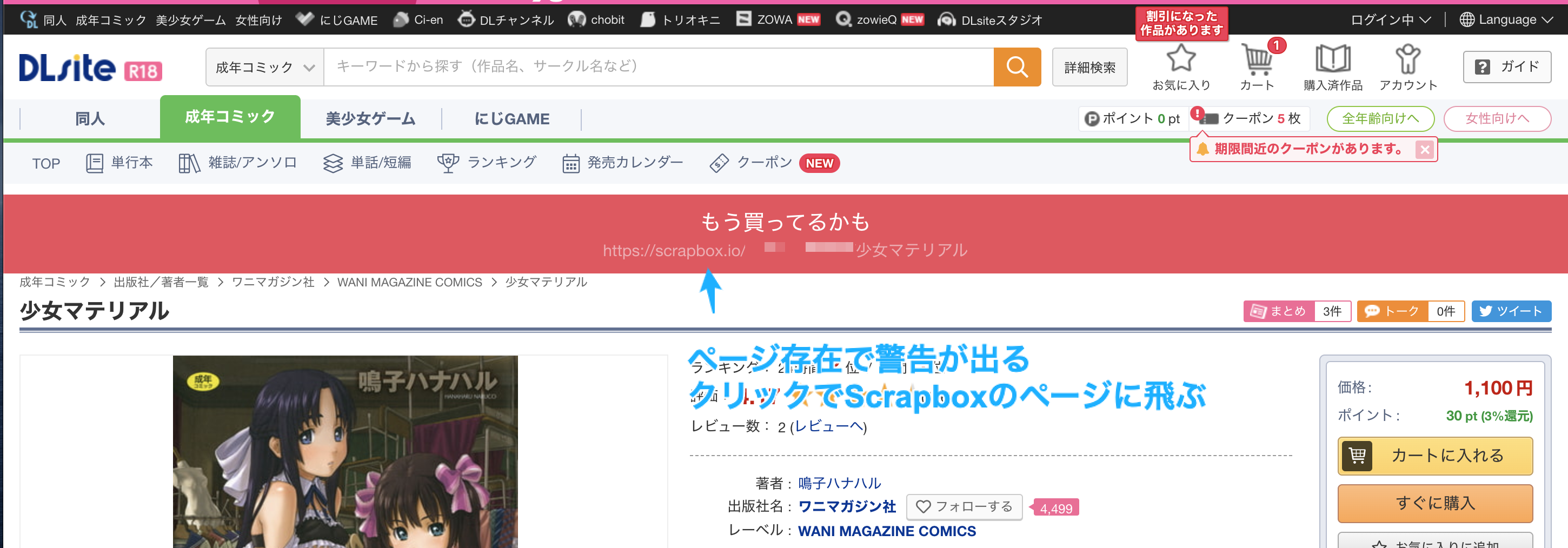Click the まとめ 3件 button

tap(1297, 311)
